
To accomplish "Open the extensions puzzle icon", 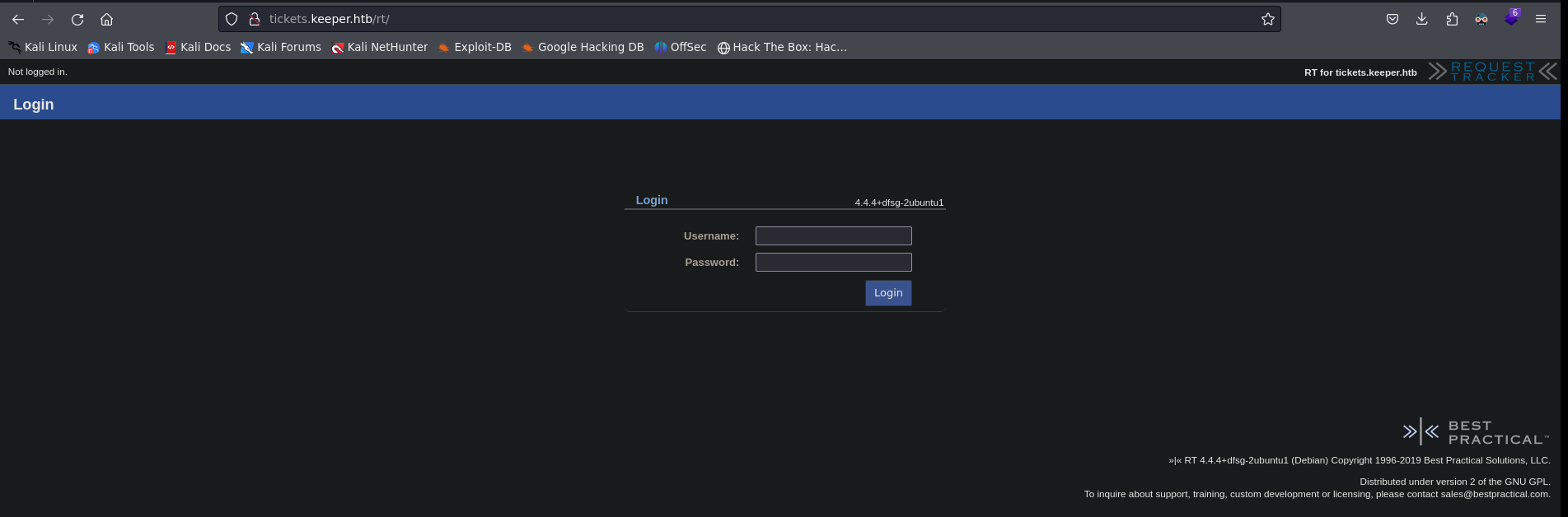I will click(x=1452, y=19).
